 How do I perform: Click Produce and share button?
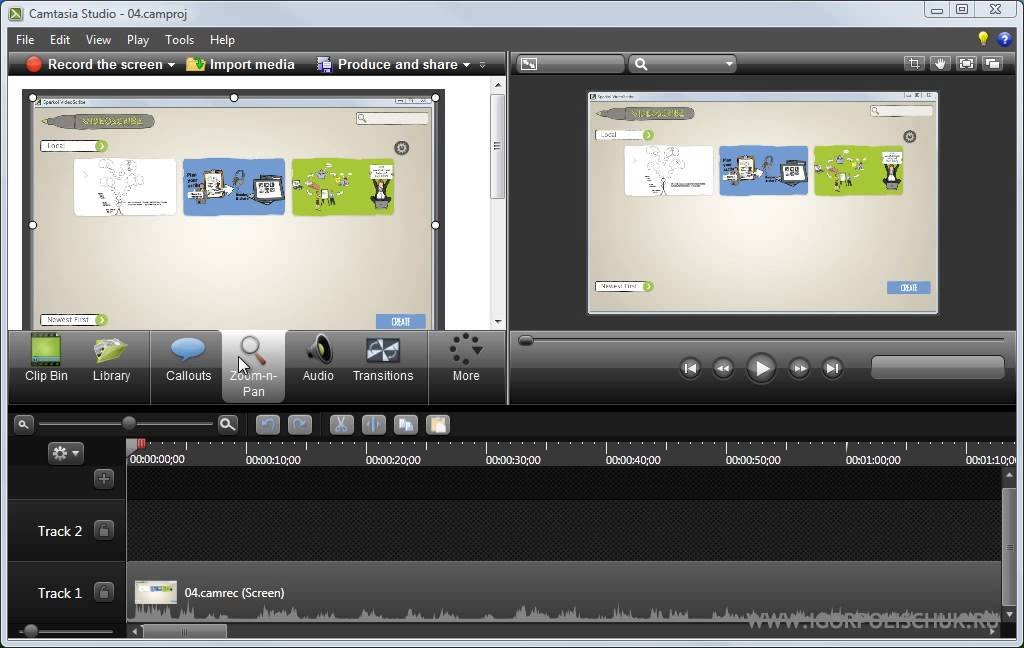pyautogui.click(x=388, y=64)
